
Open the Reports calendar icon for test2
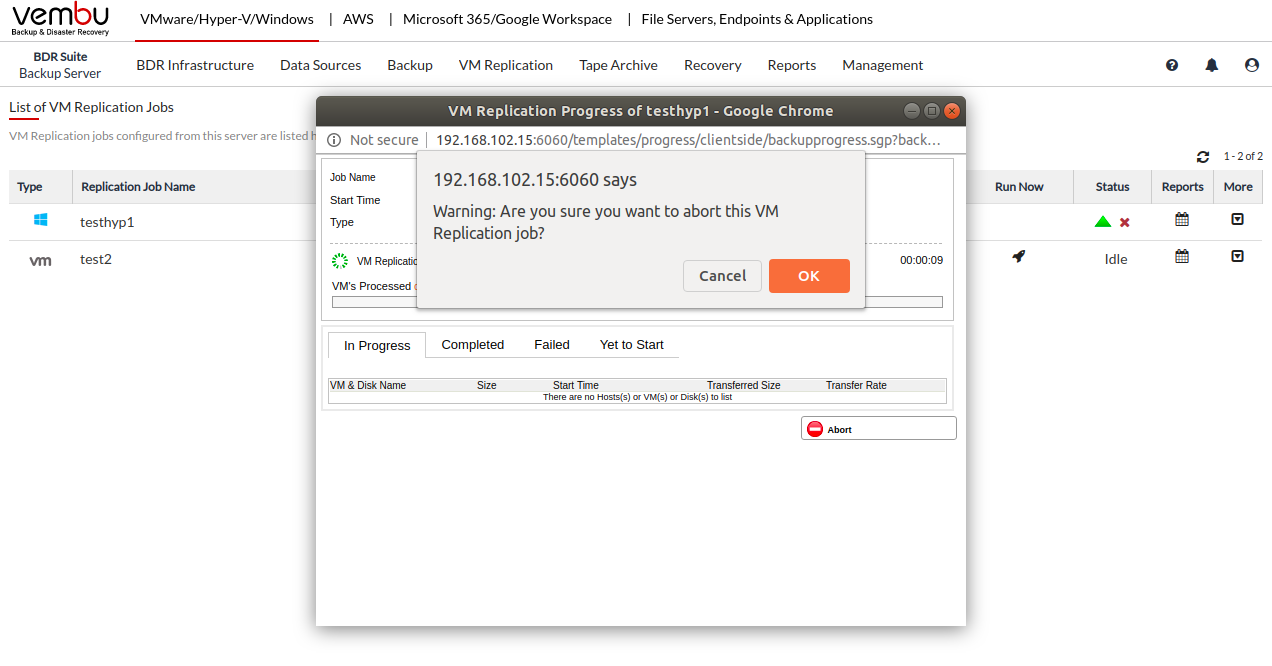coord(1182,257)
